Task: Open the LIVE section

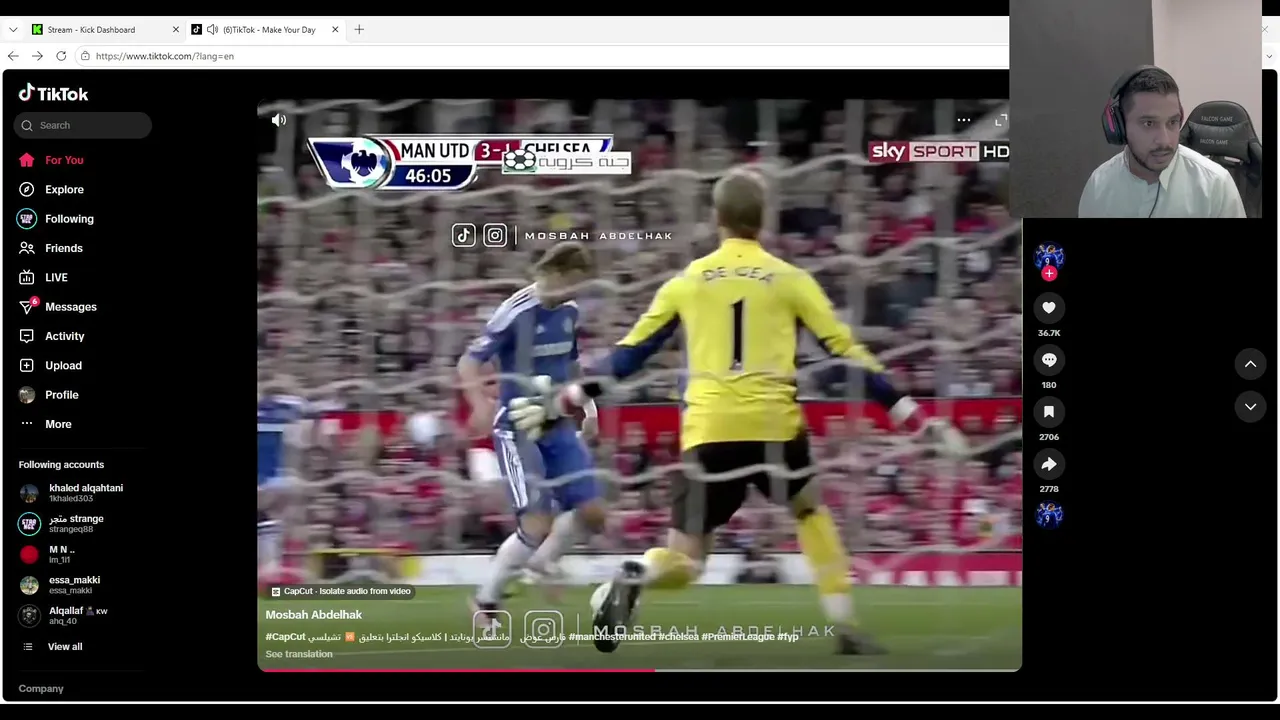Action: tap(43, 277)
